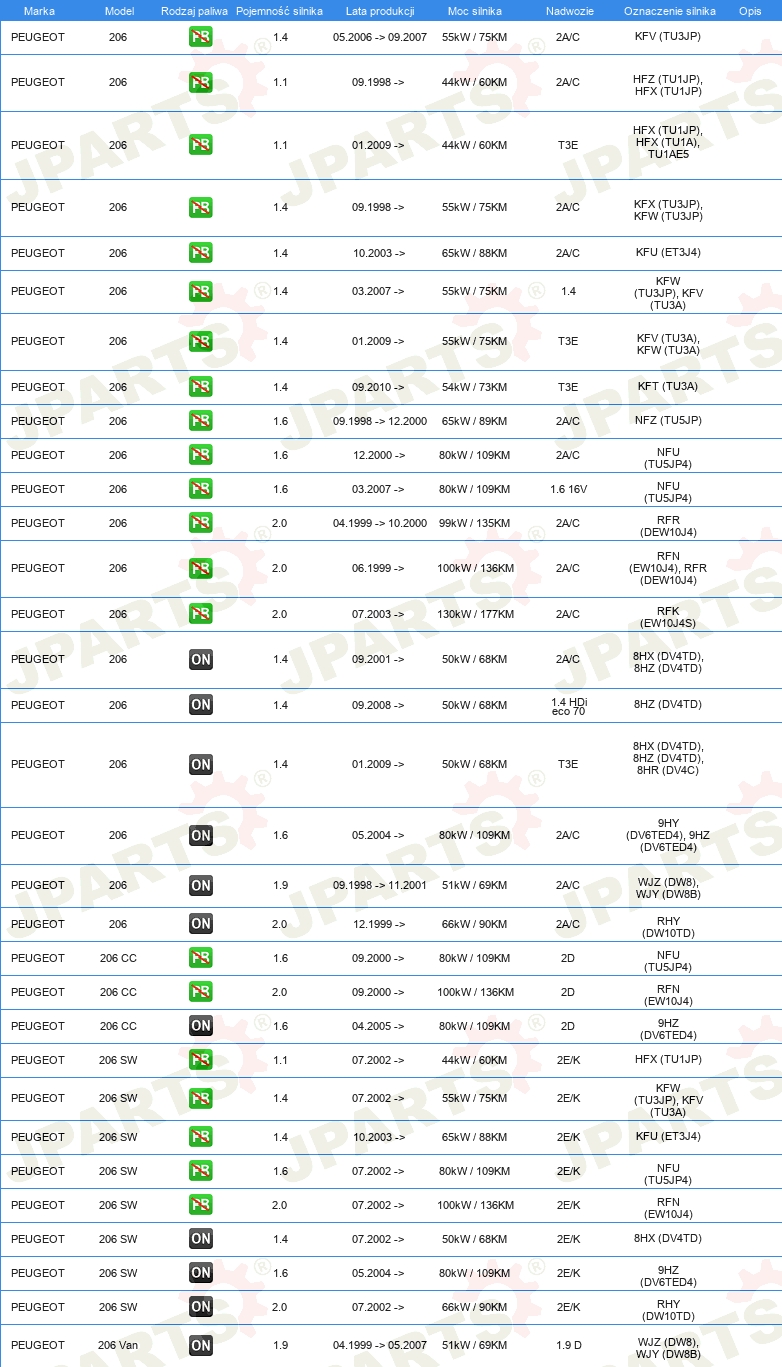Viewport: 782px width, 1367px height.
Task: Click the Rodzaj paliwa column header
Action: tap(194, 11)
